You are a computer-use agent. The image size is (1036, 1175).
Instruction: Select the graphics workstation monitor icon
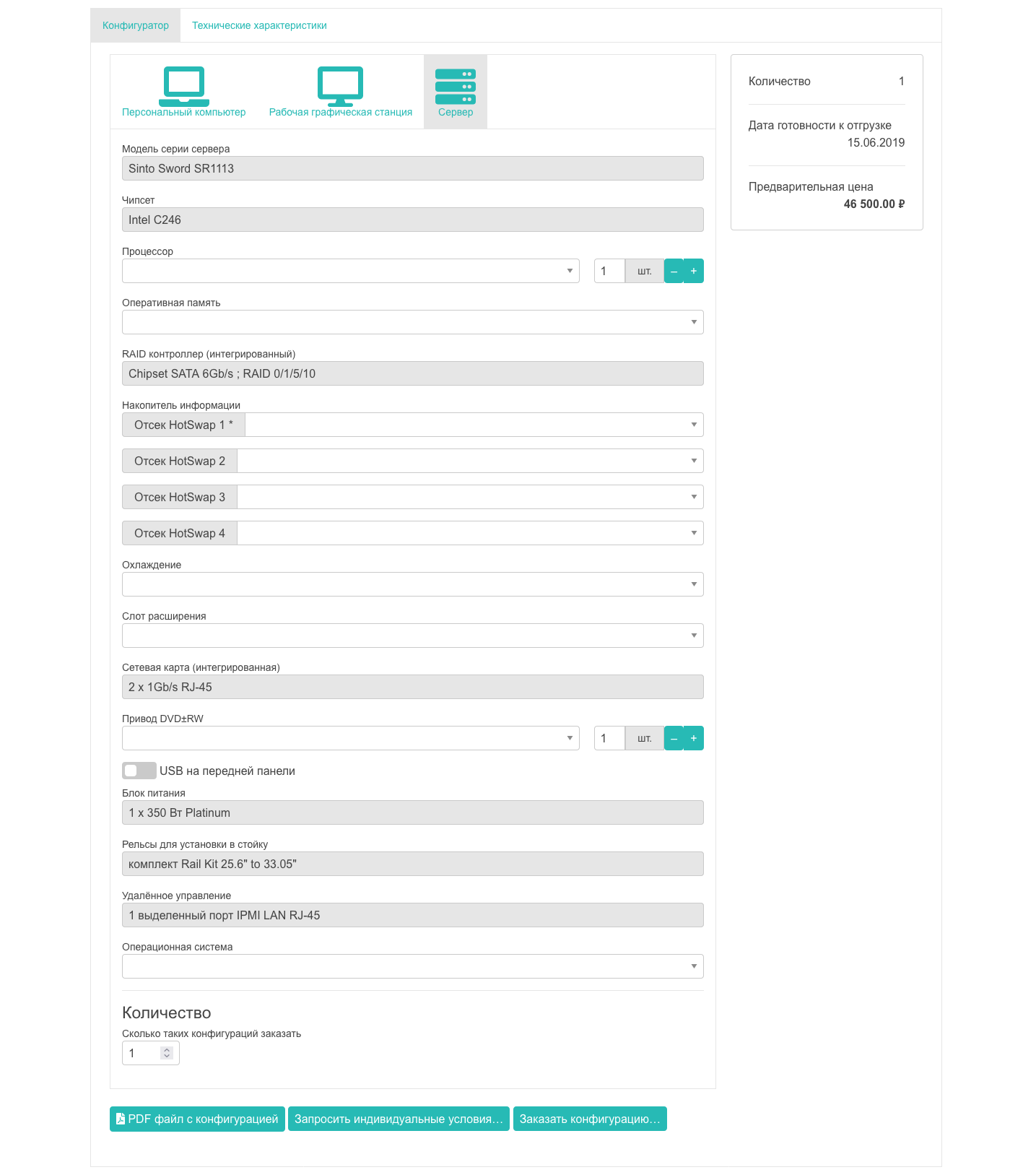(x=340, y=86)
